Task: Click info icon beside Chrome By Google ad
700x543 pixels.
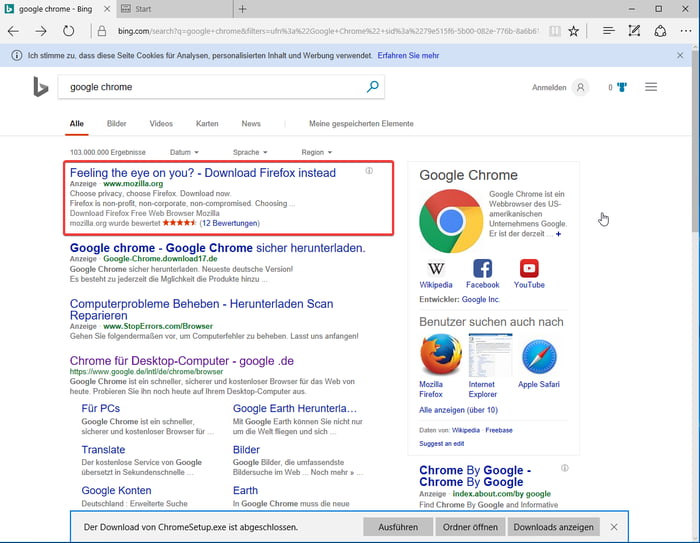Action: click(x=565, y=468)
